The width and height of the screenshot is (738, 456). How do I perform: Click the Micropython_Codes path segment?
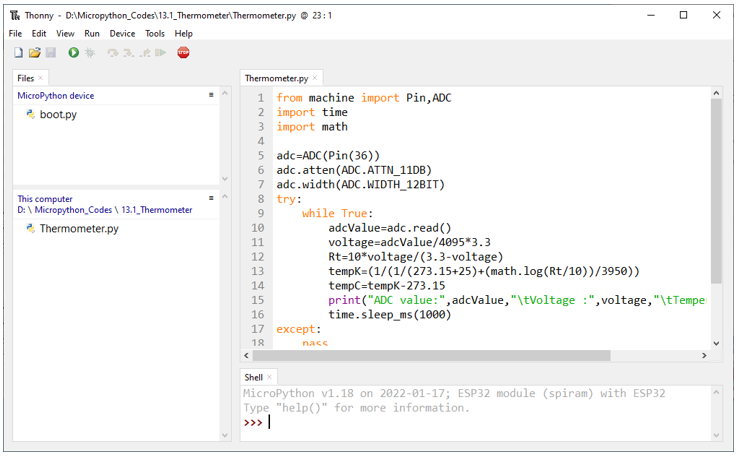73,210
